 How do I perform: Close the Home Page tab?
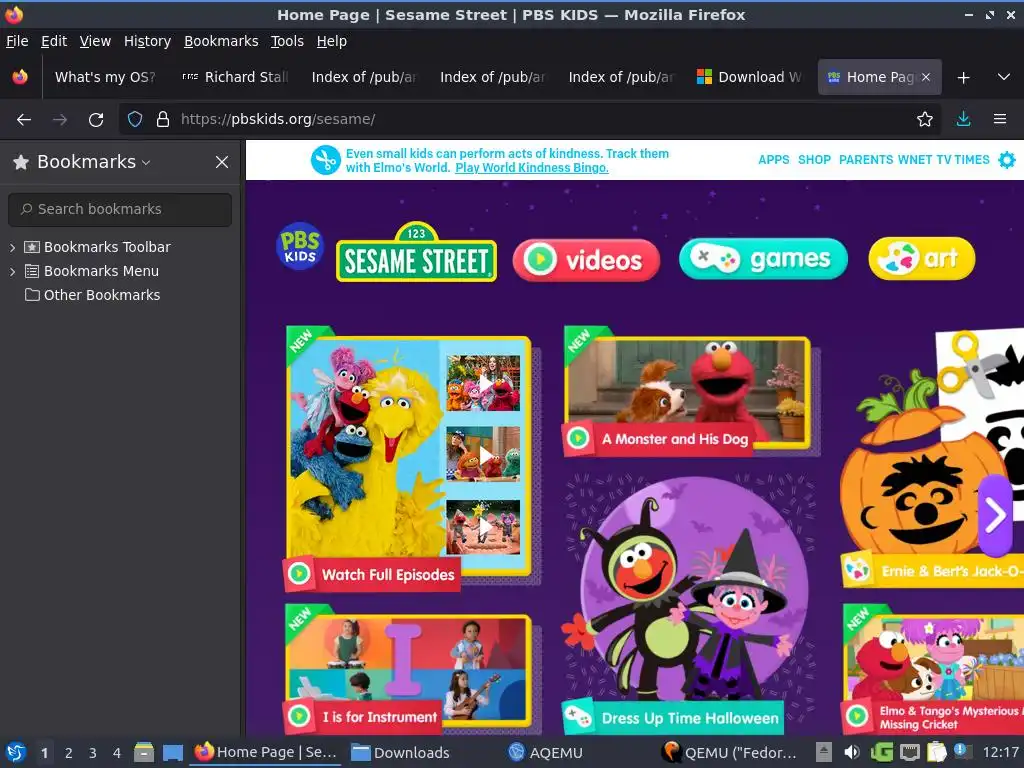[x=925, y=77]
